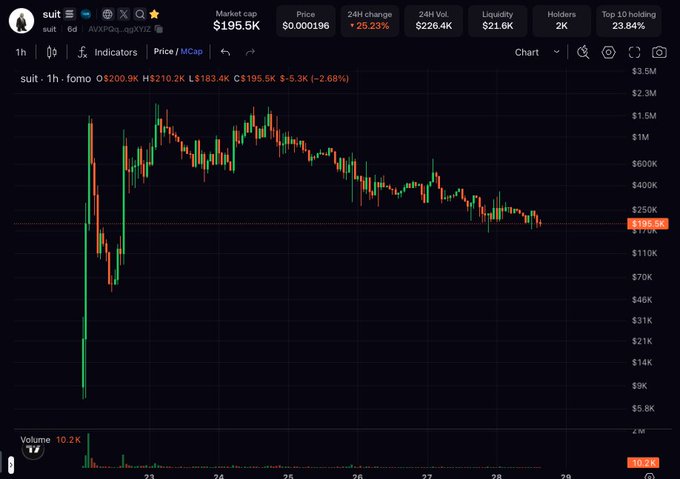Click the quick search lightning magnifier icon
Viewport: 680px width, 479px height.
tap(583, 52)
